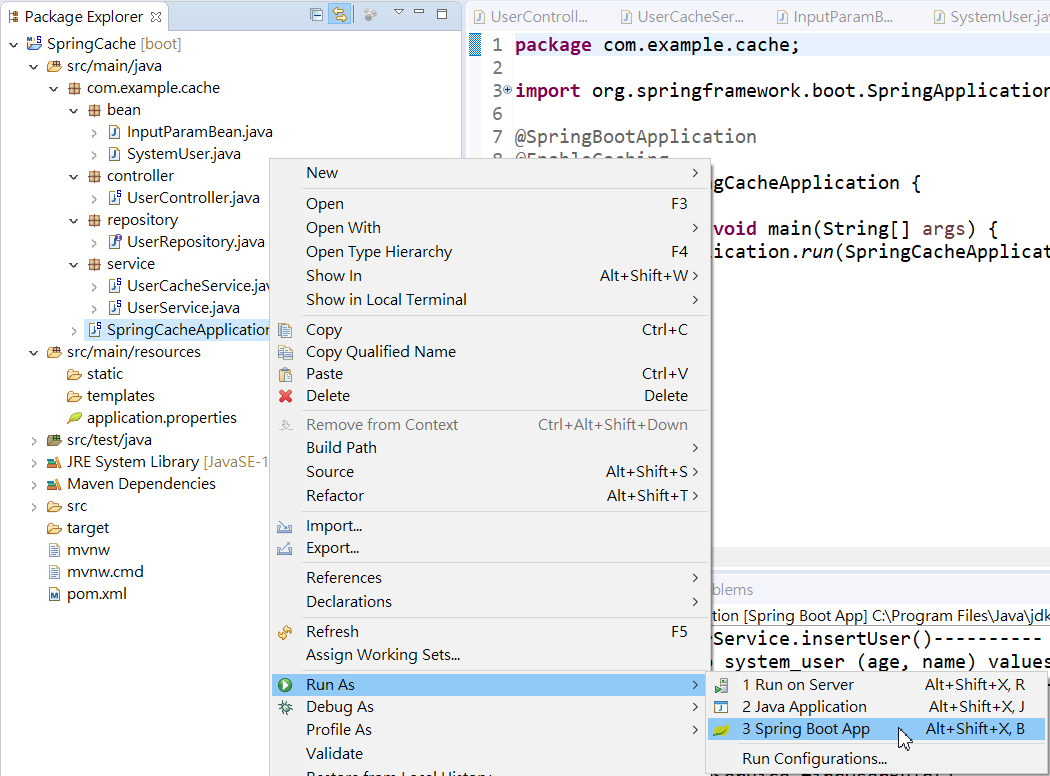Click the pom.xml Maven file icon

[54, 594]
